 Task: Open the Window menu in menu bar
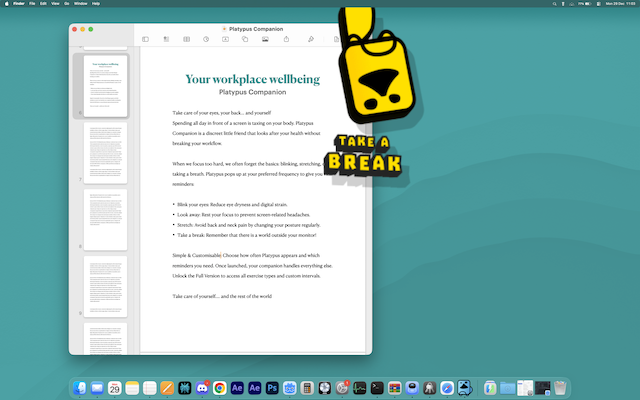[81, 4]
